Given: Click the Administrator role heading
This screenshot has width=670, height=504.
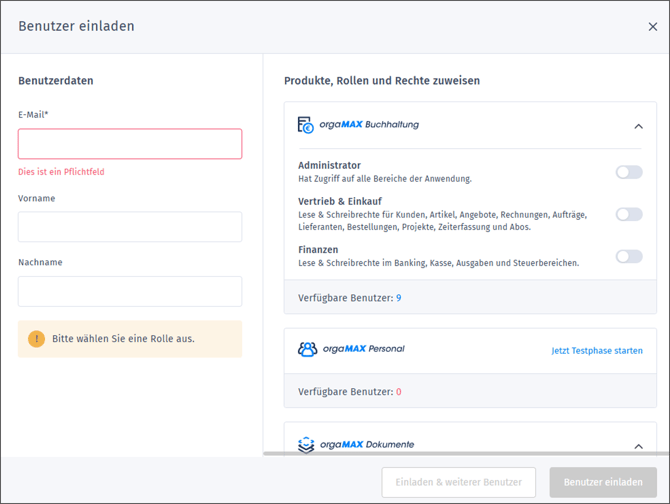Looking at the screenshot, I should (x=329, y=165).
